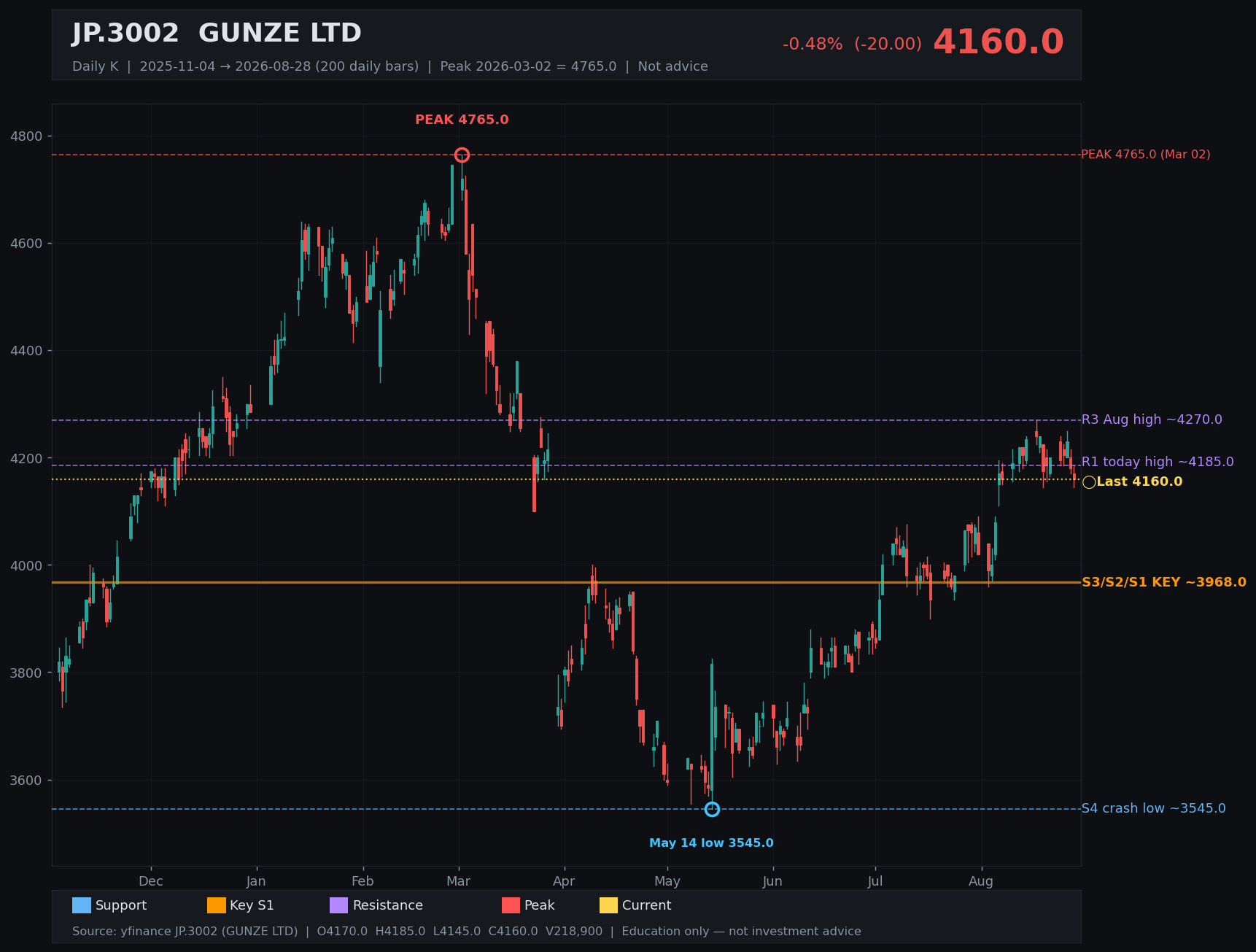Click the orange Key S1 legend swatch

tap(217, 905)
